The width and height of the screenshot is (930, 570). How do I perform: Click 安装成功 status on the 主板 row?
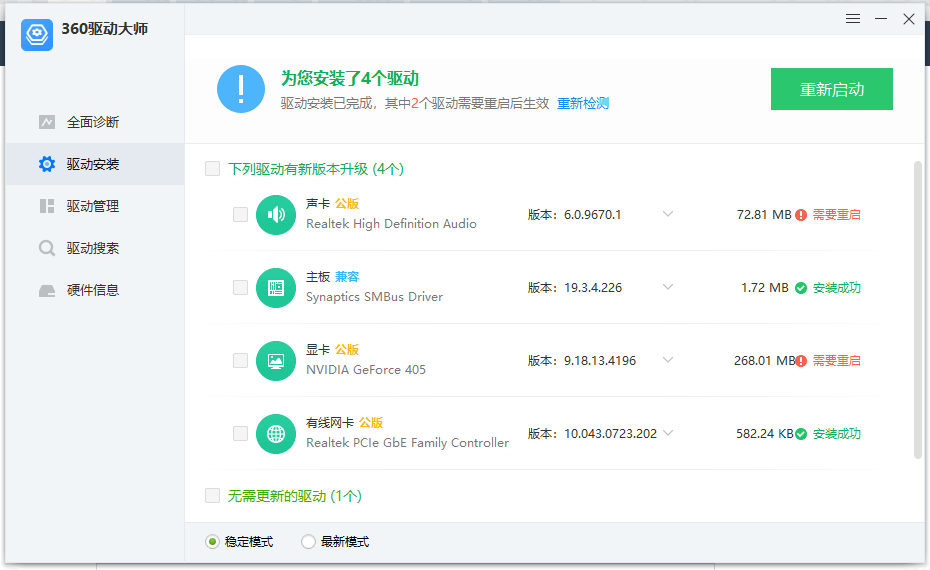pyautogui.click(x=836, y=288)
